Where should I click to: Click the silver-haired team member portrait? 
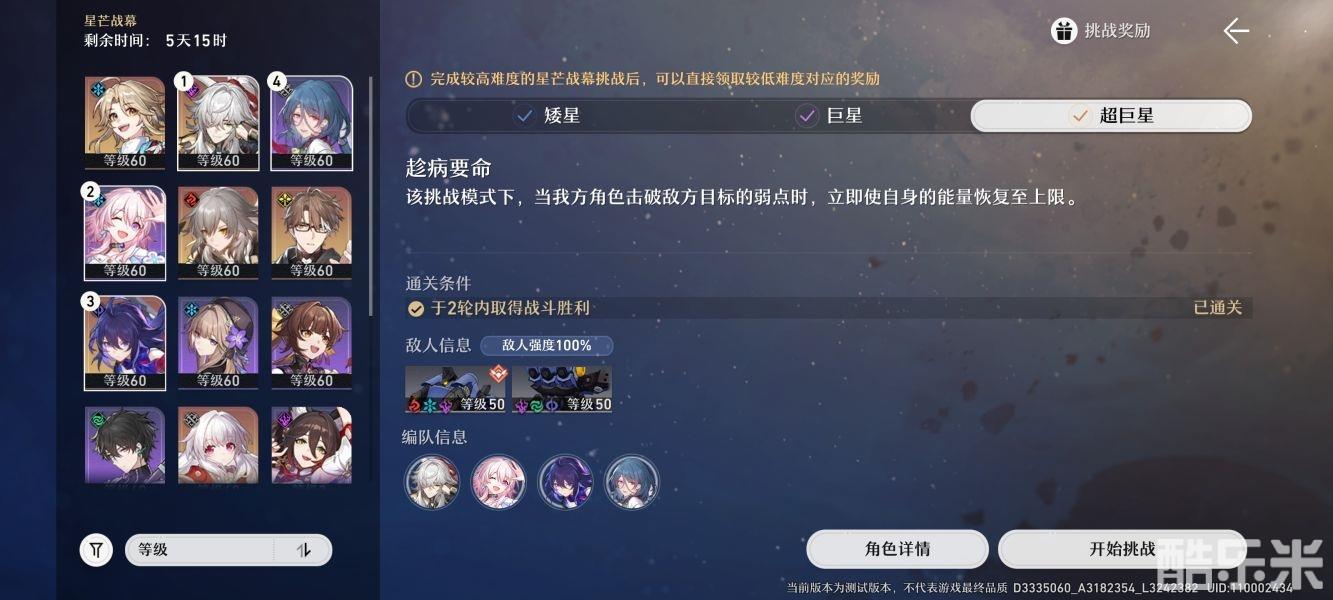[x=431, y=481]
